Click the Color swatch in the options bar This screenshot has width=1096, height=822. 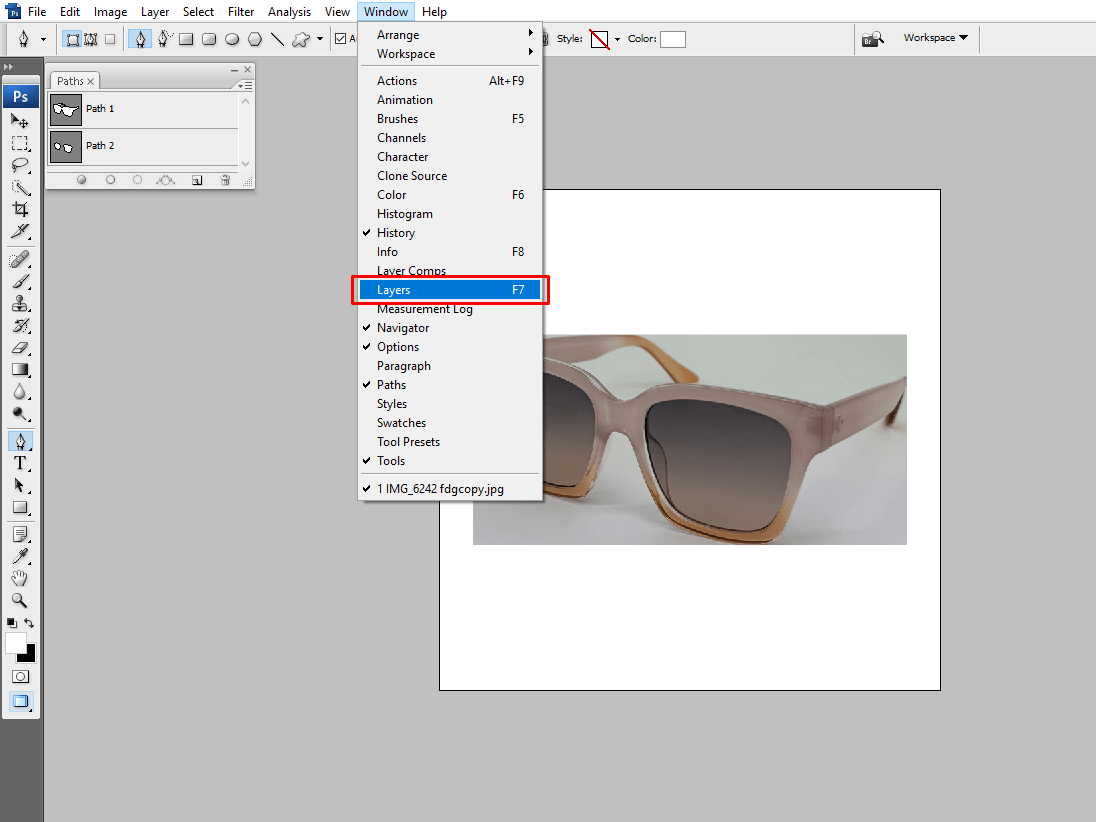click(673, 39)
